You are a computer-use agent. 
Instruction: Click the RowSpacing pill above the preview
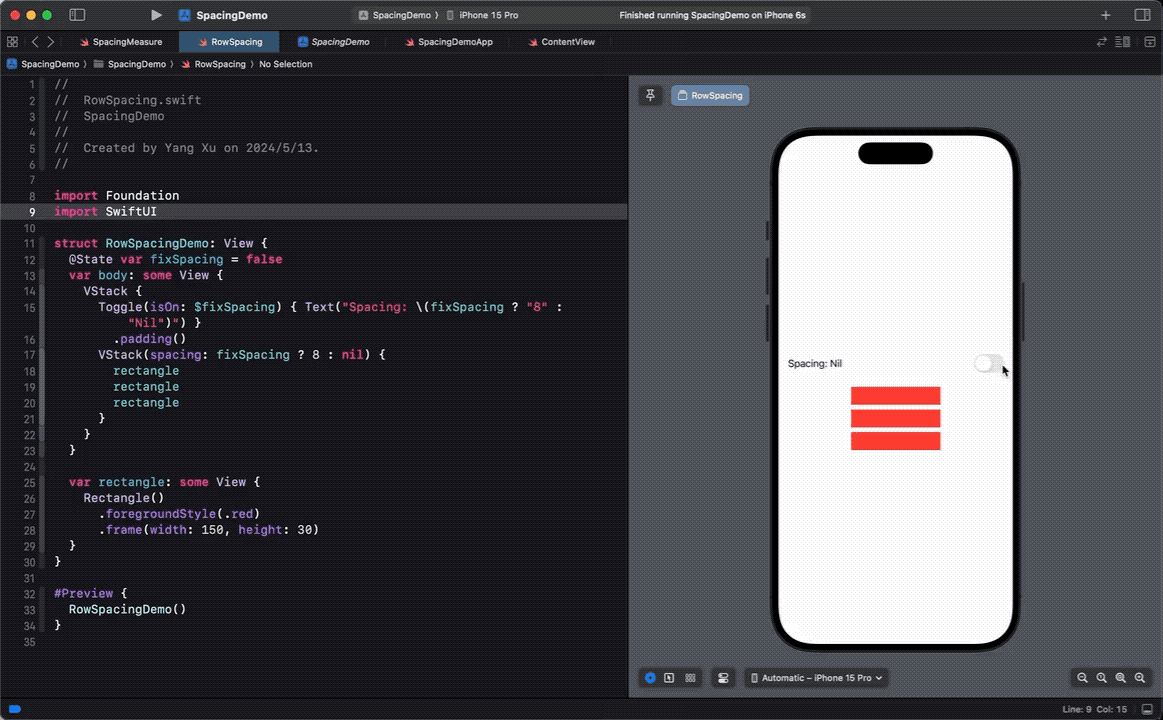point(710,95)
